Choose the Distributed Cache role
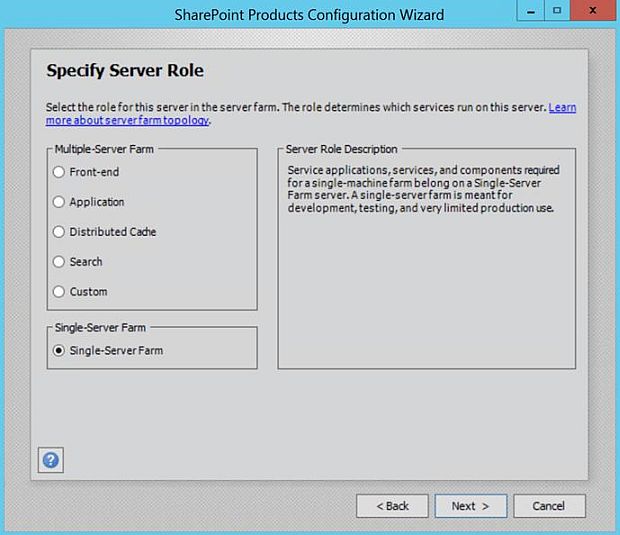 (x=104, y=232)
